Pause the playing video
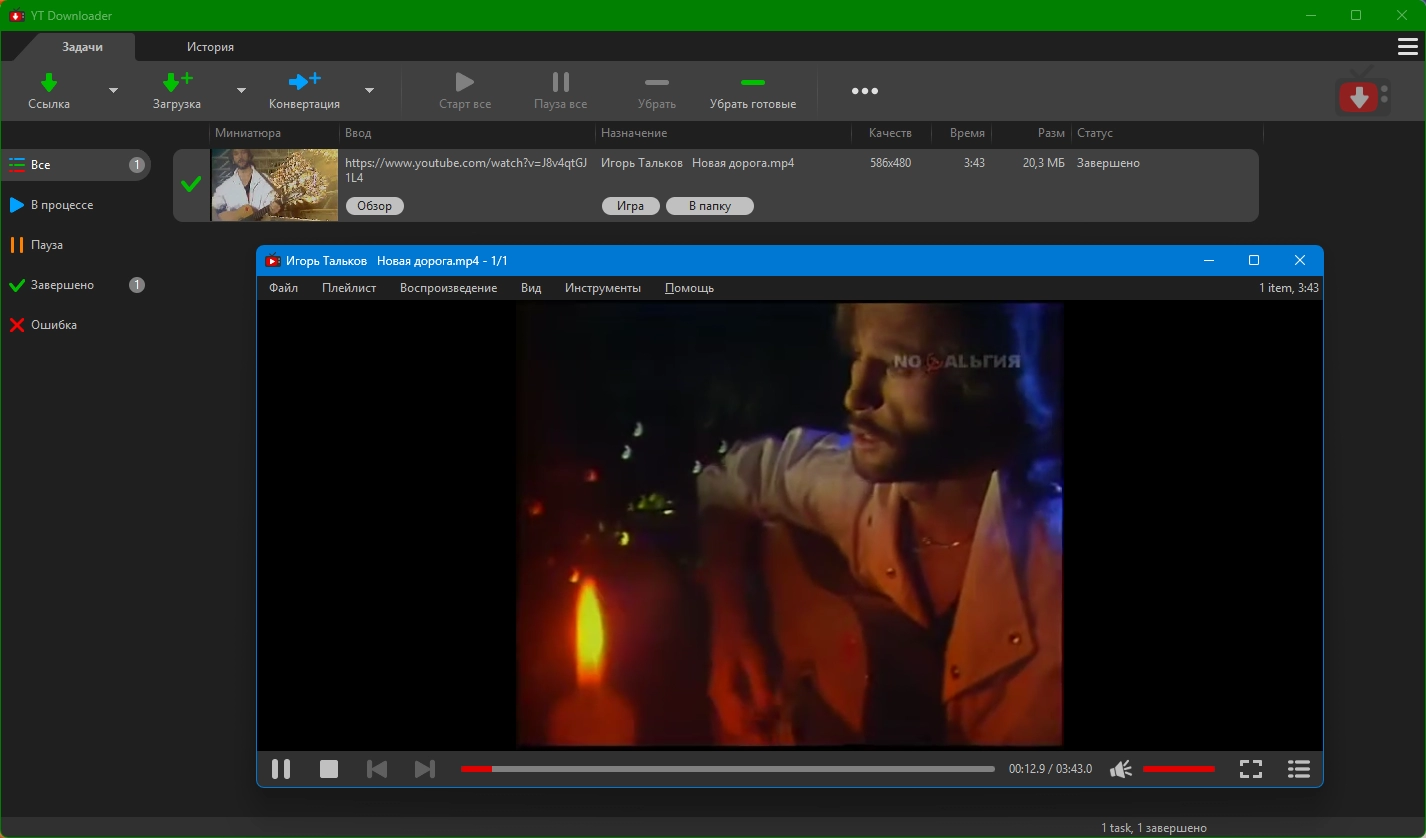This screenshot has height=838, width=1426. click(x=281, y=769)
